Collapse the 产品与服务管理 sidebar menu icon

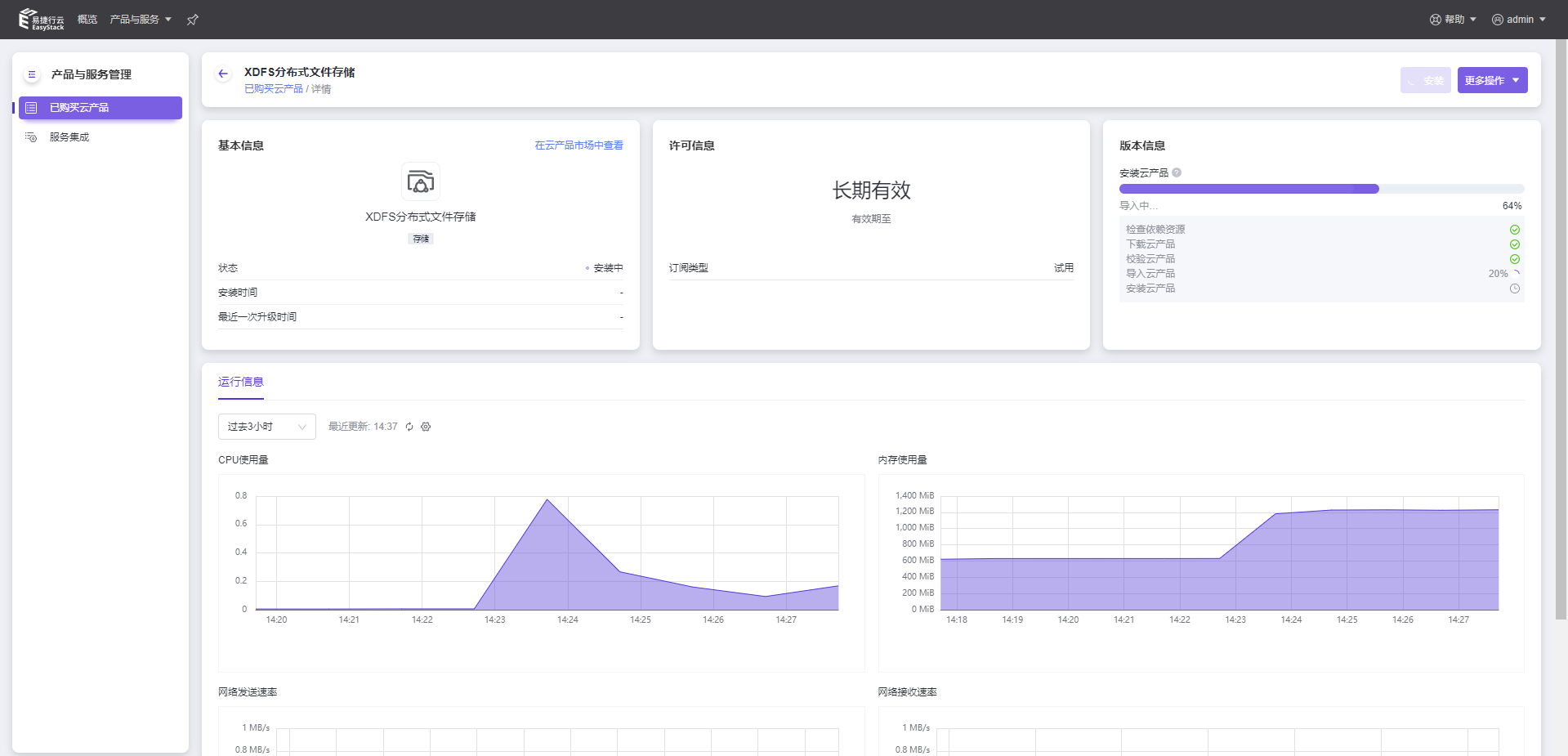point(32,74)
